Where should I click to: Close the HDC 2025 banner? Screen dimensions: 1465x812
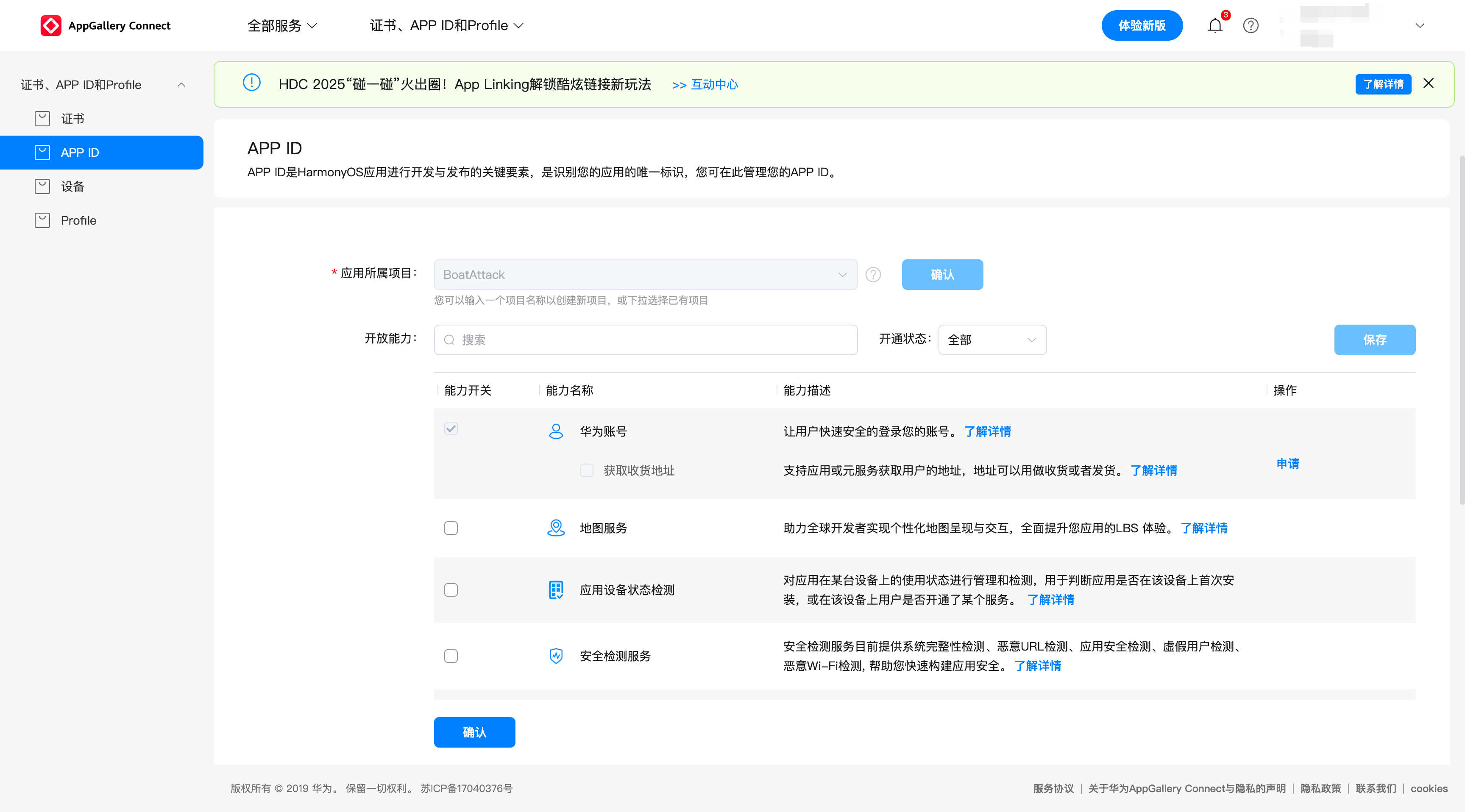tap(1428, 83)
